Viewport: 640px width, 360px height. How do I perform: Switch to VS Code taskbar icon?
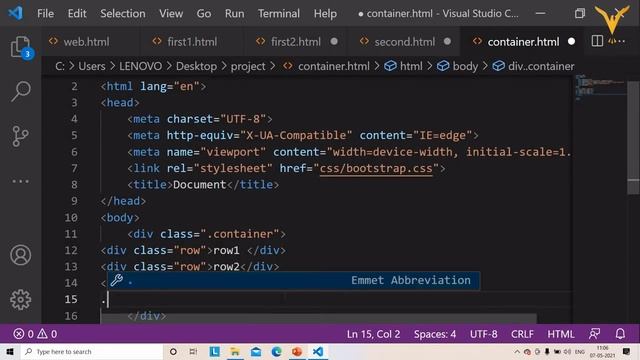[318, 351]
